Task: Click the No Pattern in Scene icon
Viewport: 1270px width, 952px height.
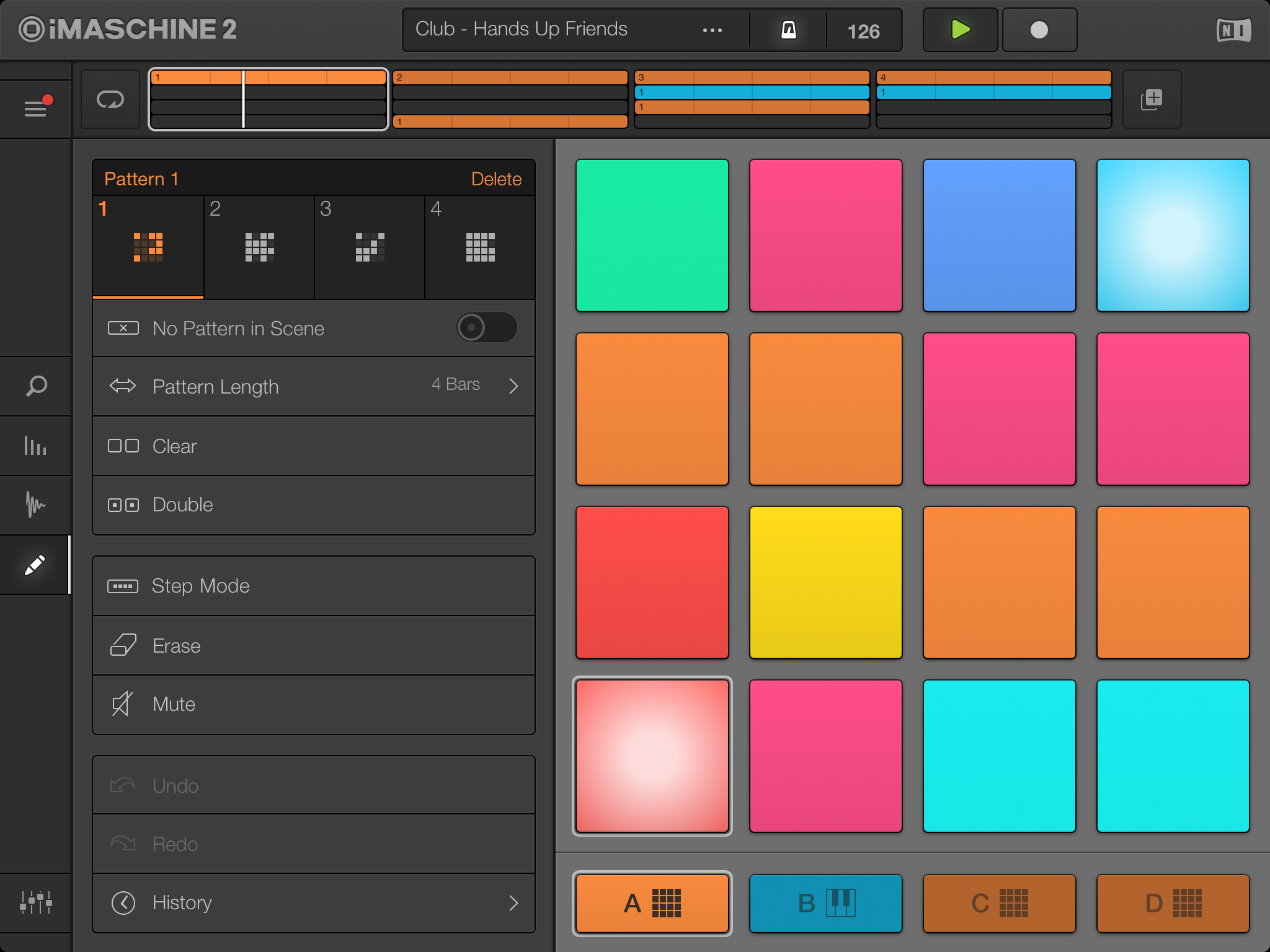Action: coord(123,328)
